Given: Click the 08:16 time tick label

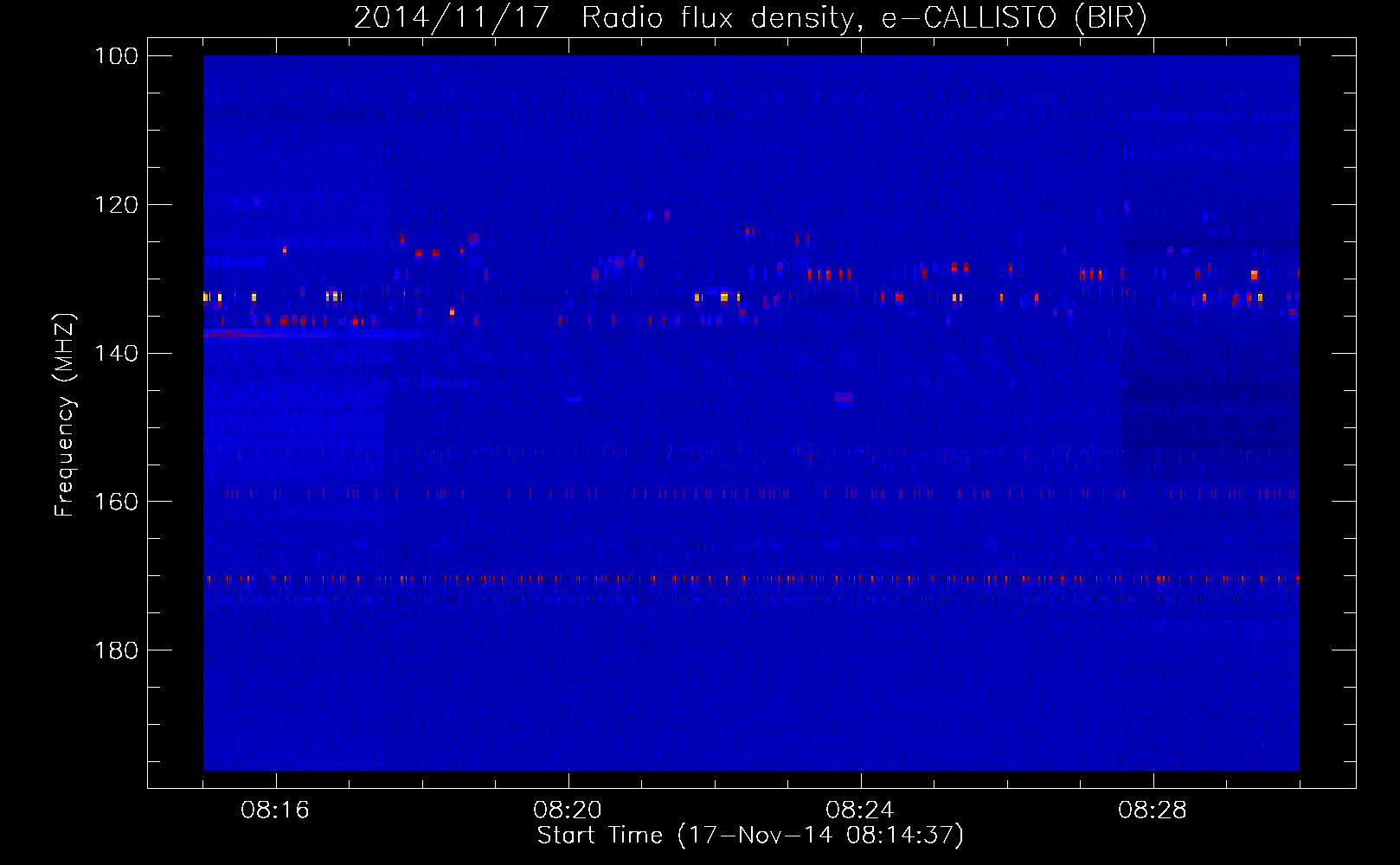Looking at the screenshot, I should point(275,811).
